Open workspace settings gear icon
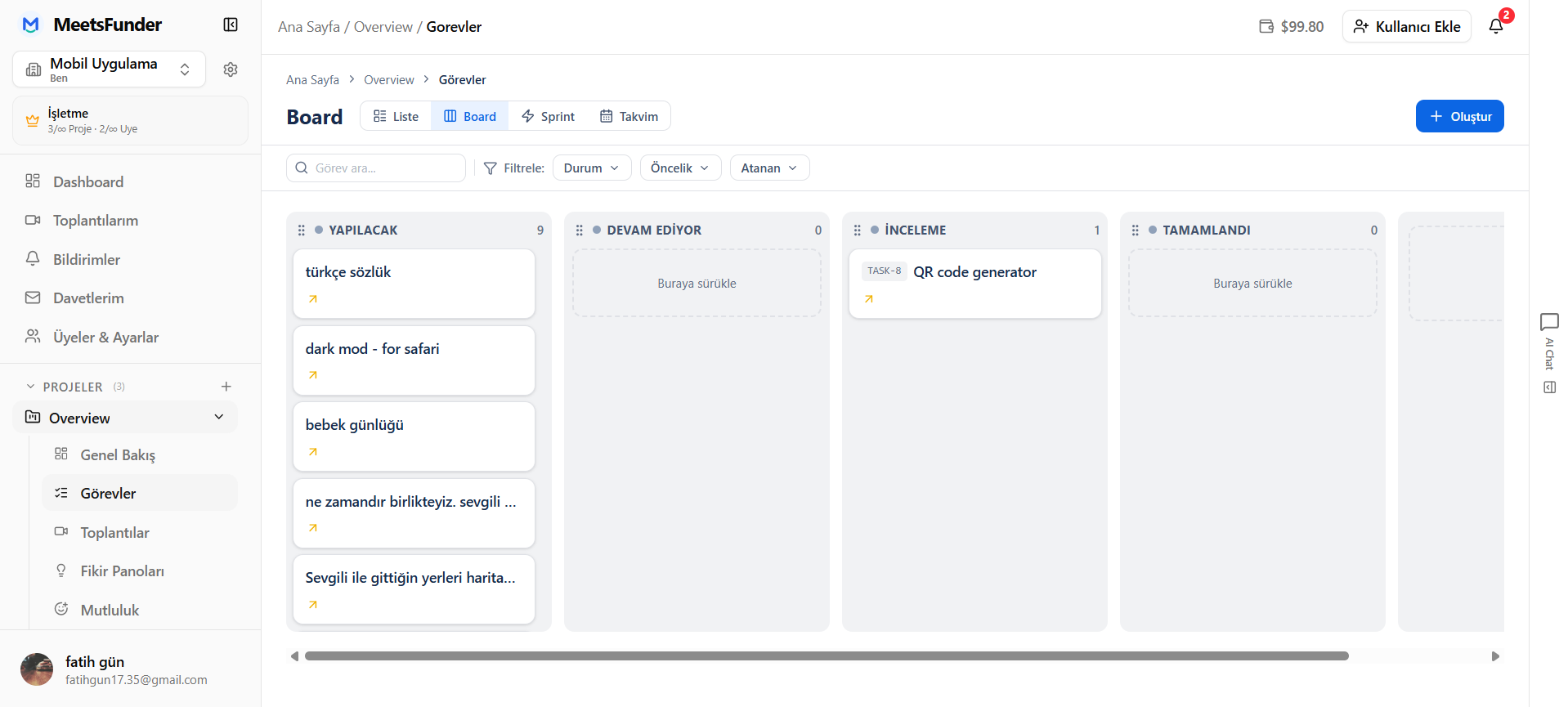 (x=231, y=69)
